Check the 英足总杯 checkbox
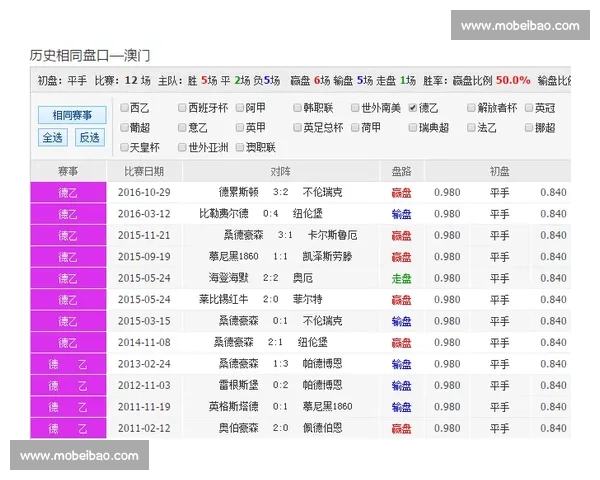The height and width of the screenshot is (480, 600). (297, 127)
